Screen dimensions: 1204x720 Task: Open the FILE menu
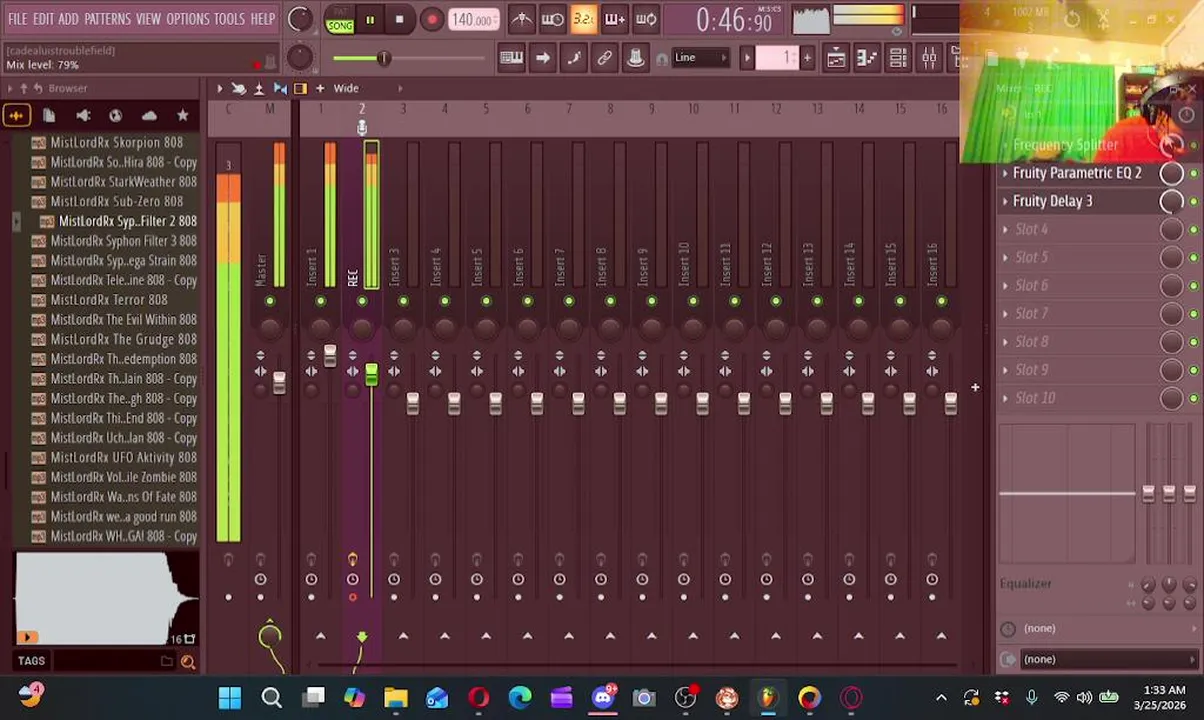point(18,19)
